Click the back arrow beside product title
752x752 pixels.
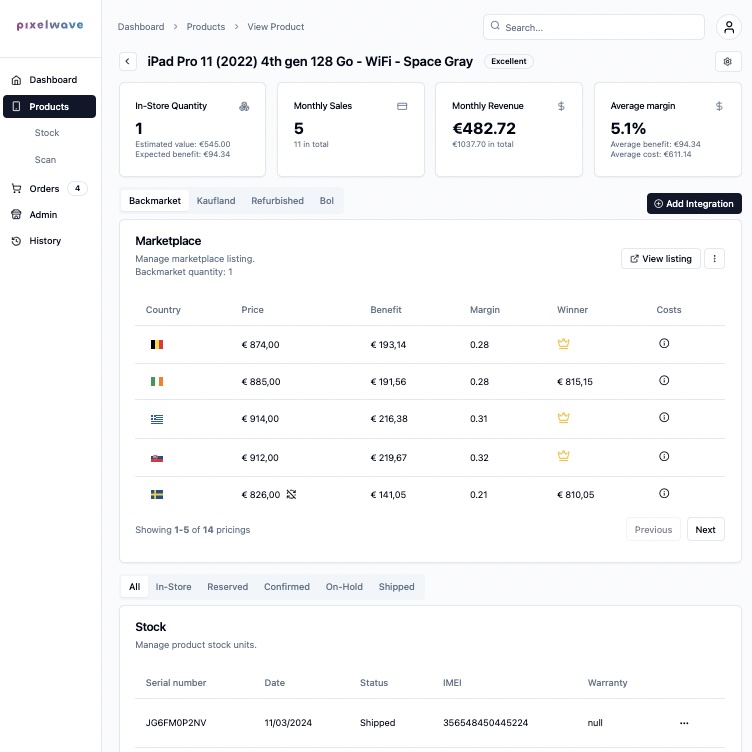[x=128, y=61]
